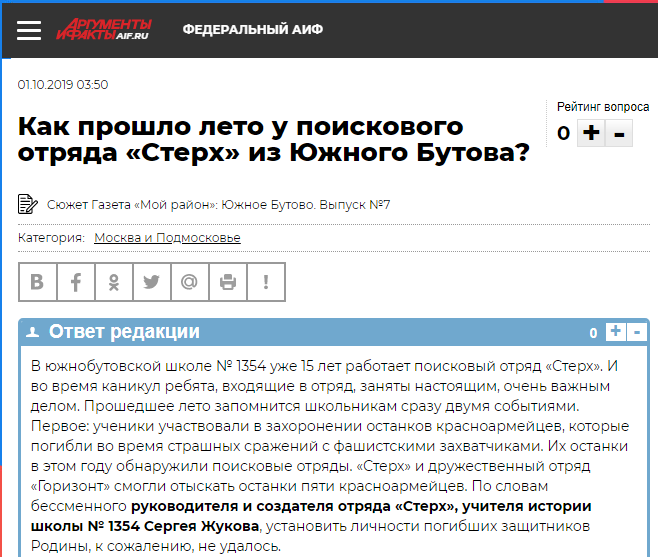Open the Москва и Подмосковье category link
This screenshot has width=658, height=557.
[x=167, y=238]
